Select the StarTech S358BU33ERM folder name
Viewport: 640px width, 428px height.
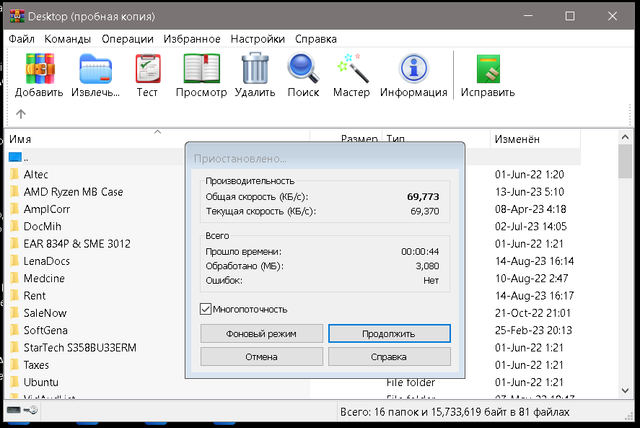80,348
